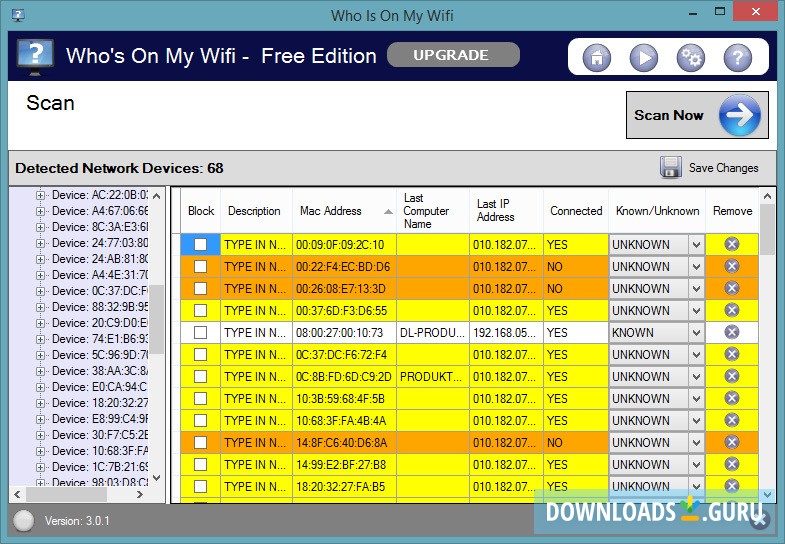
Task: Remove device 14:99:E2:BF:27:B8
Action: (732, 464)
